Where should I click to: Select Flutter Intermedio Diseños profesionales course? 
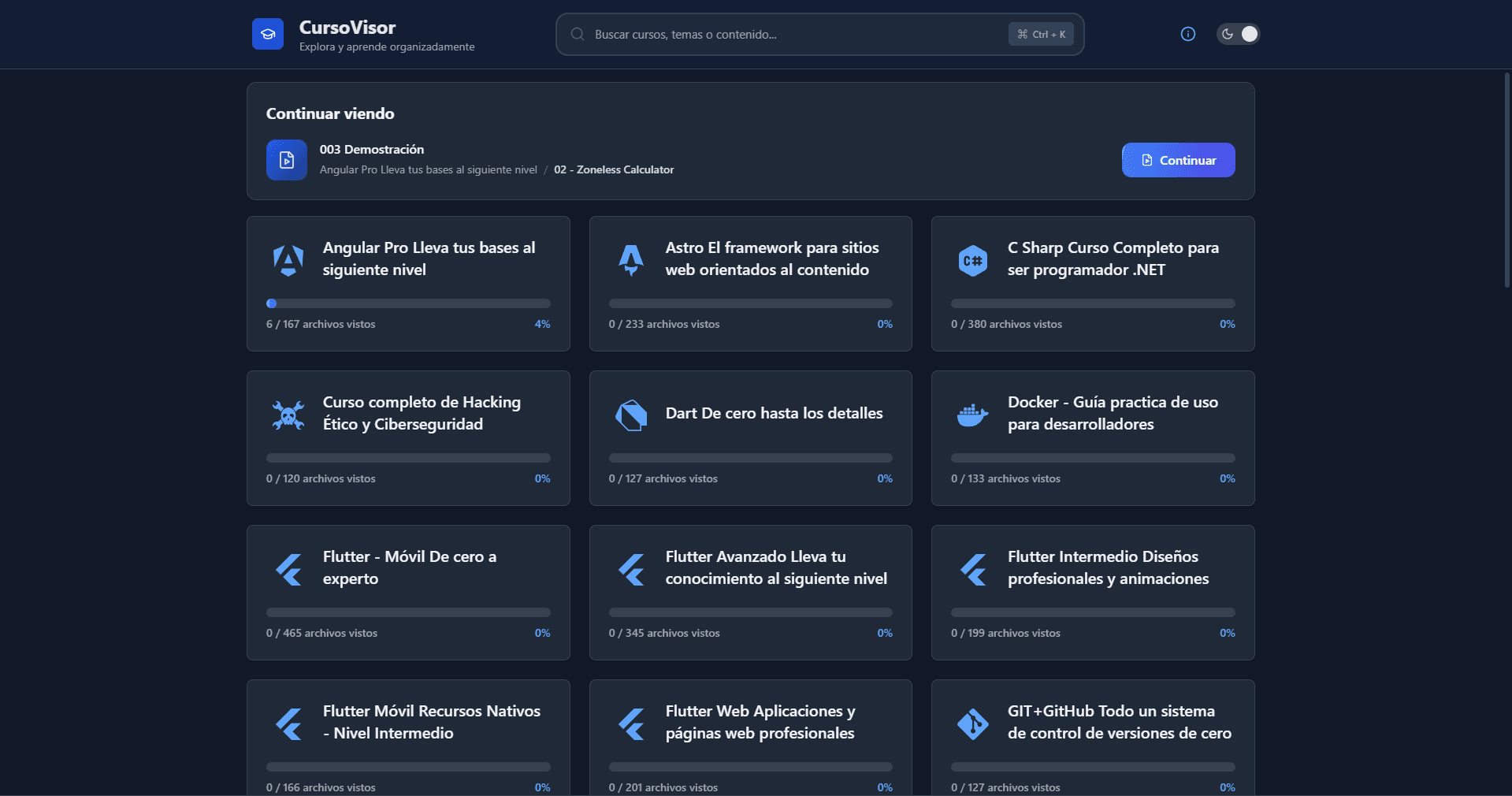pyautogui.click(x=1108, y=567)
